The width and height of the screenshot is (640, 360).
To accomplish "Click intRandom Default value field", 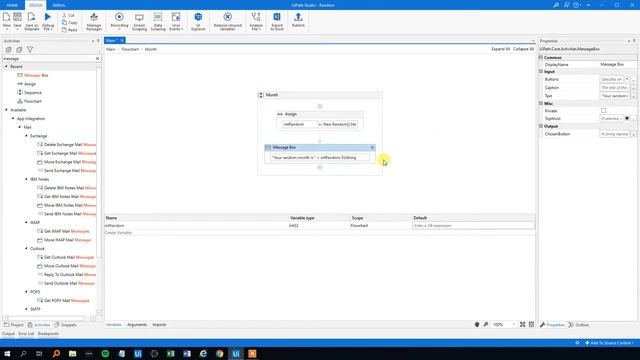I will point(473,225).
